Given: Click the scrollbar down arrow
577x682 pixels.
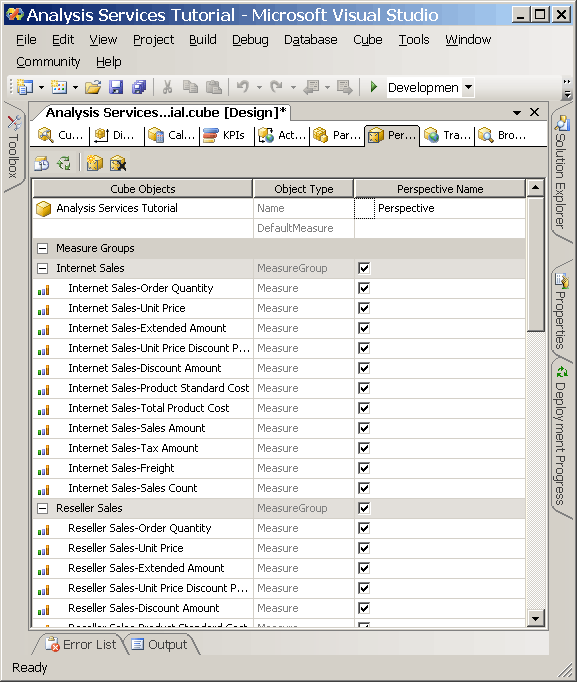Looking at the screenshot, I should coord(535,618).
